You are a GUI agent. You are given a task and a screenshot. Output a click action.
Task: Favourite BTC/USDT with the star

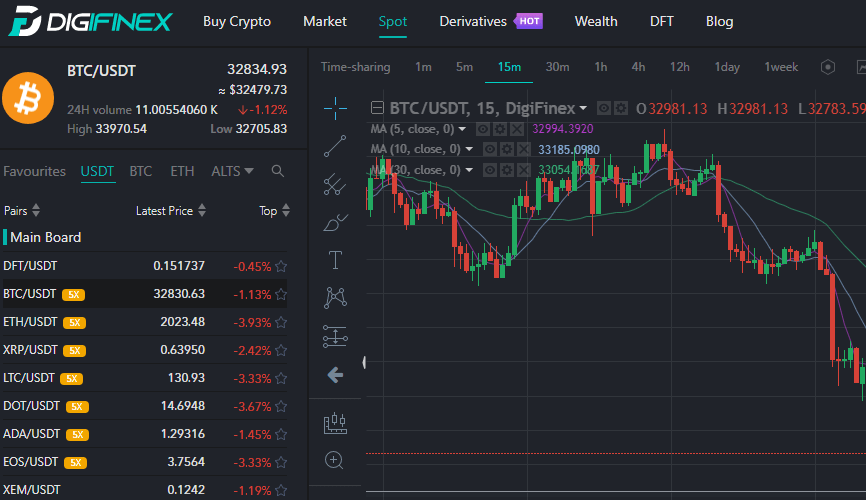point(281,294)
